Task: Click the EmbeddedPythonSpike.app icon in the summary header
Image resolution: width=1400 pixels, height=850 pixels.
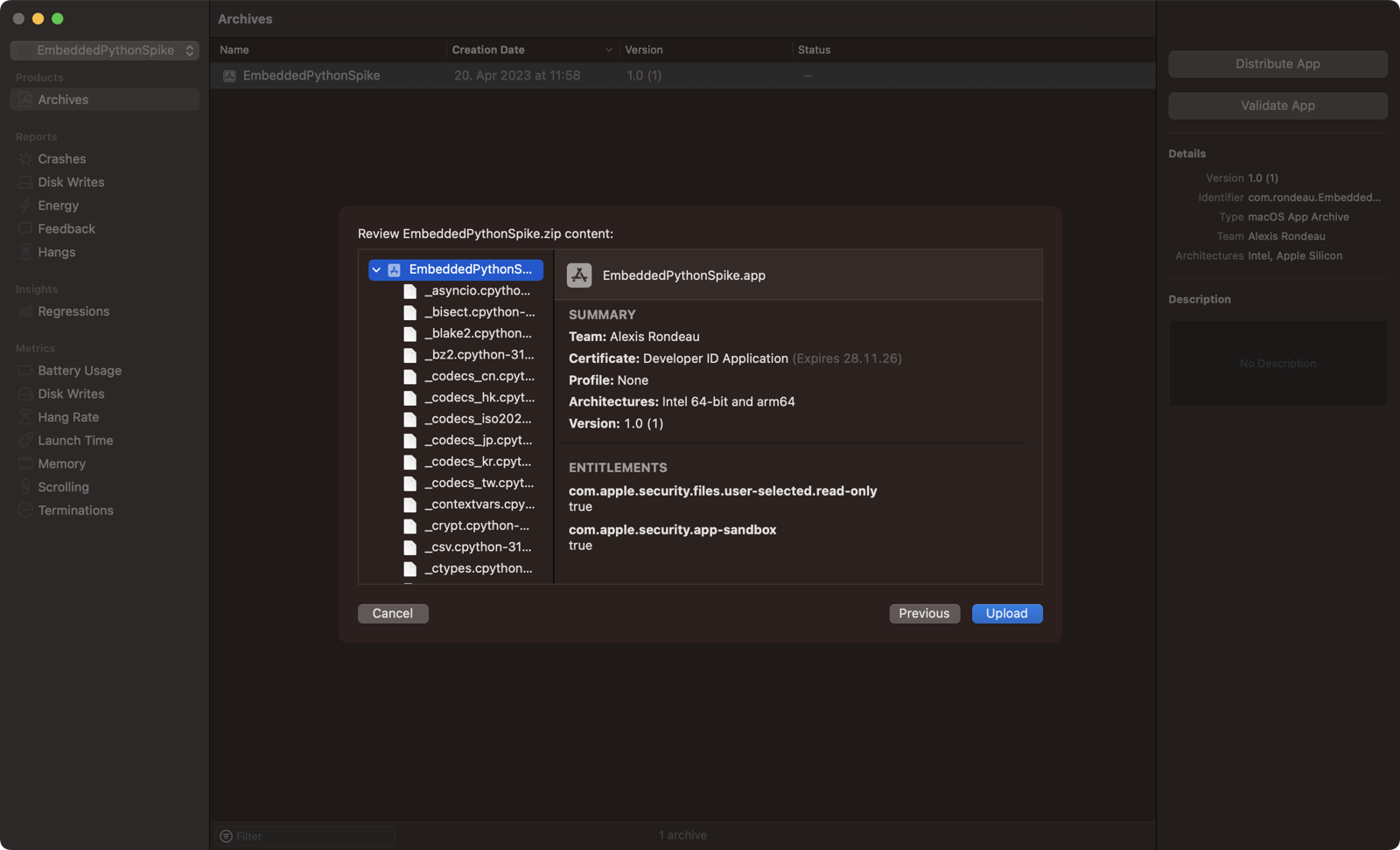Action: pos(579,275)
